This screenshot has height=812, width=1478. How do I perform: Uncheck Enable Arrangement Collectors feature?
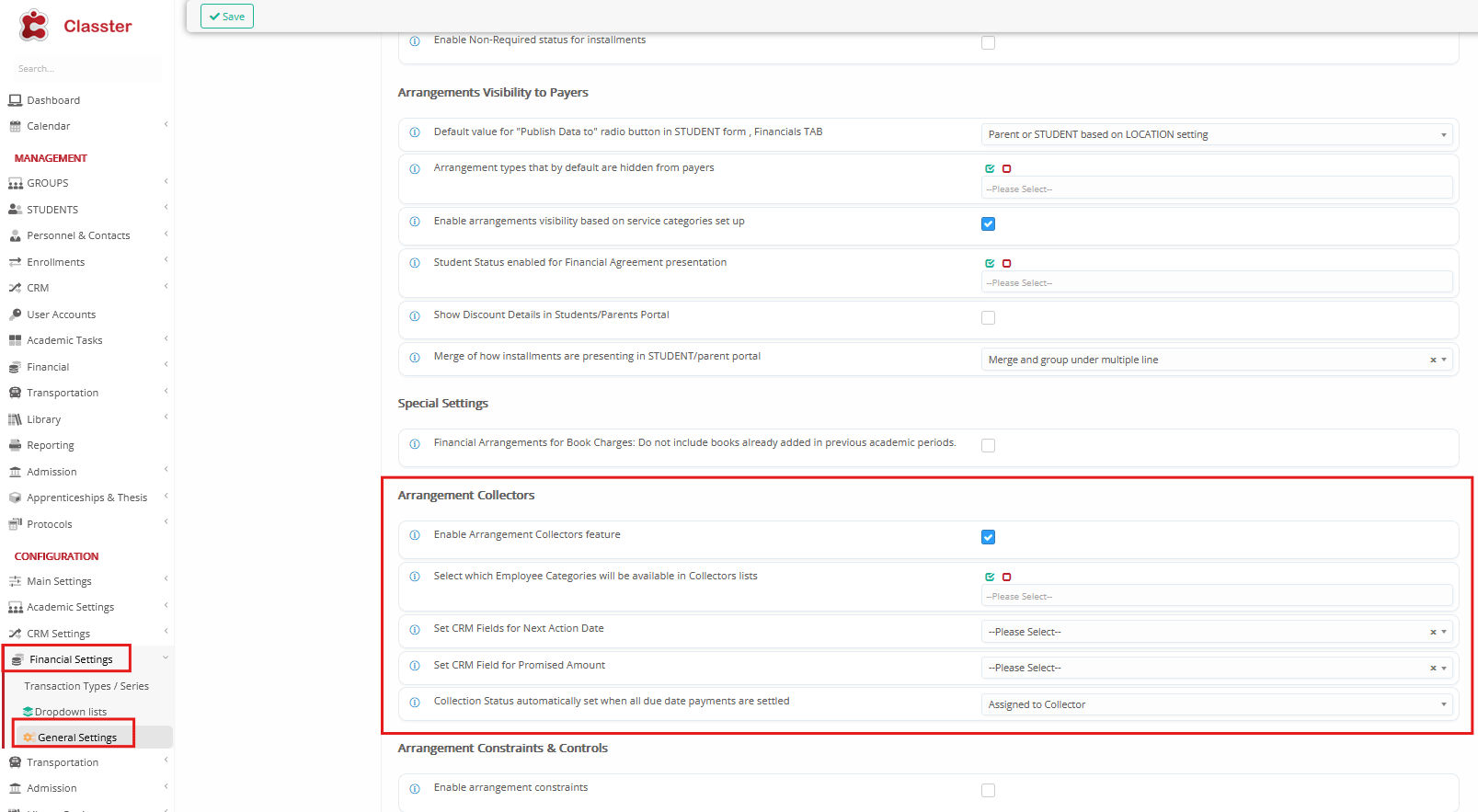coord(988,537)
